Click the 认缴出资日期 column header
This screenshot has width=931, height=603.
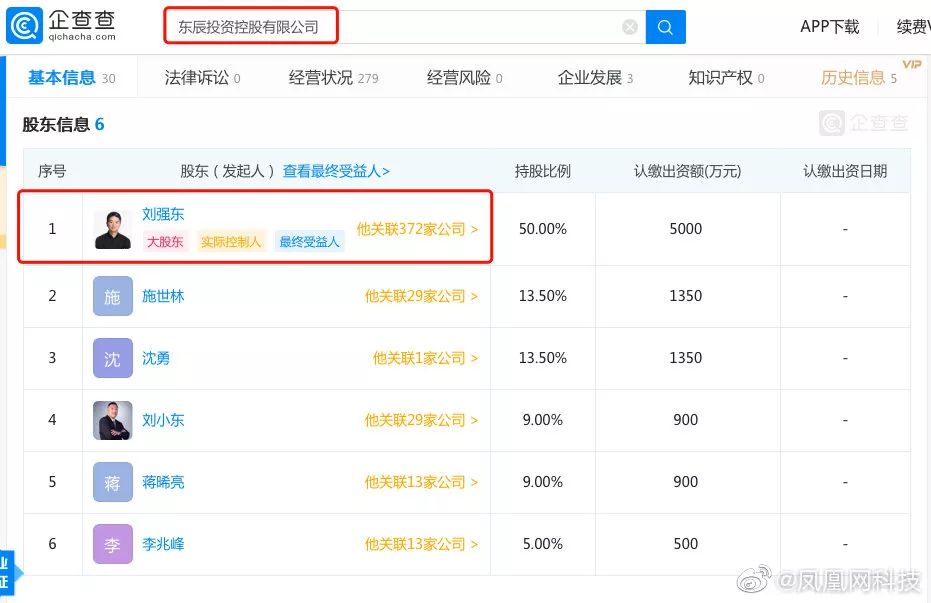[845, 171]
